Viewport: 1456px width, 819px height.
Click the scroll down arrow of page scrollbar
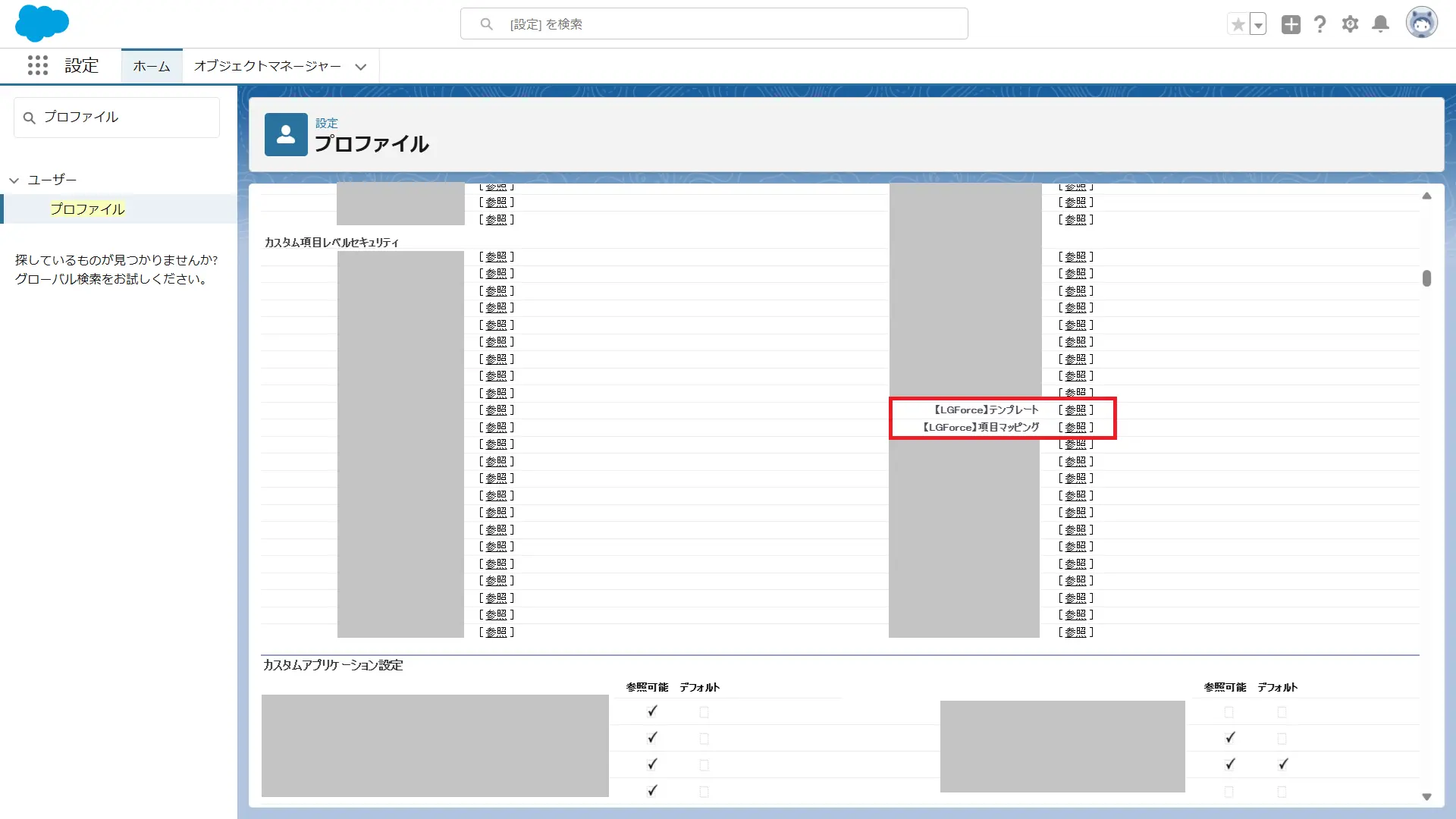pos(1426,797)
